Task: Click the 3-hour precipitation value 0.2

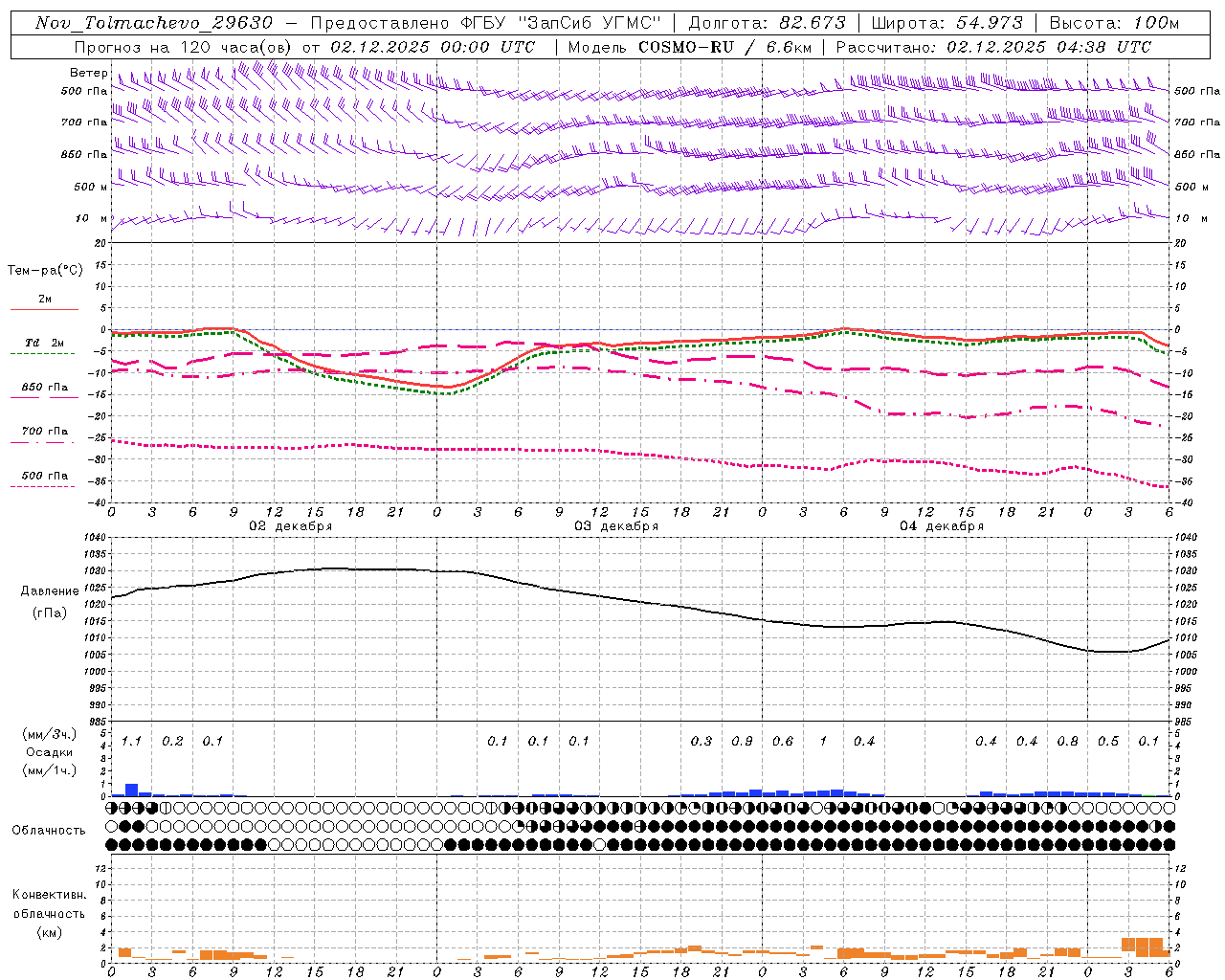Action: coord(172,742)
